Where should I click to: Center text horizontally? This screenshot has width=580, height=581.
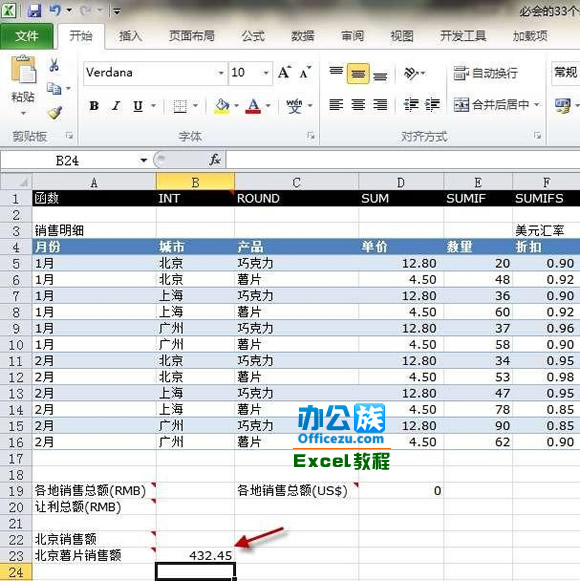358,105
